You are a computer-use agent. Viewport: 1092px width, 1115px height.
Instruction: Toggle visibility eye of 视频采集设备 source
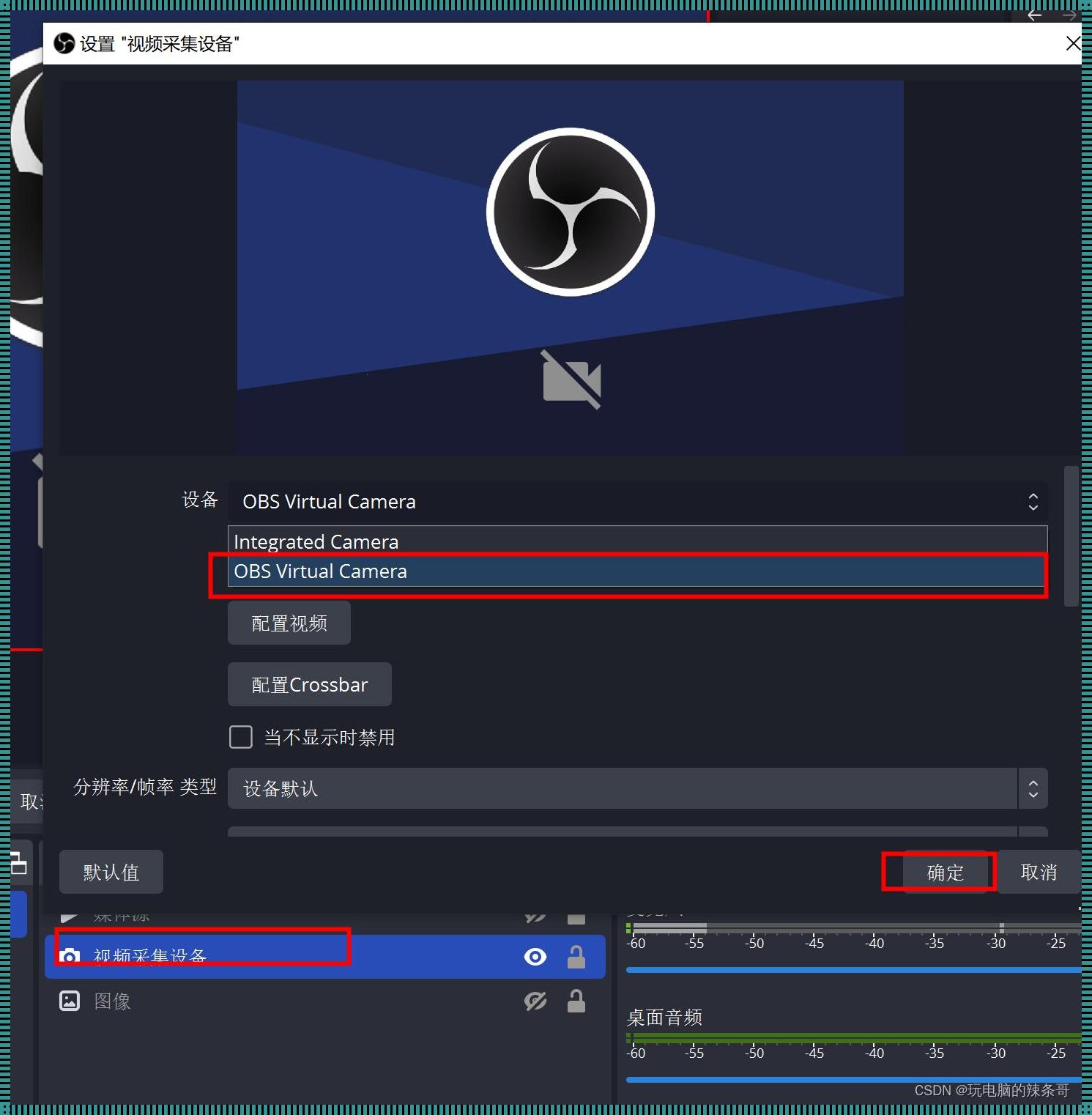[x=535, y=957]
